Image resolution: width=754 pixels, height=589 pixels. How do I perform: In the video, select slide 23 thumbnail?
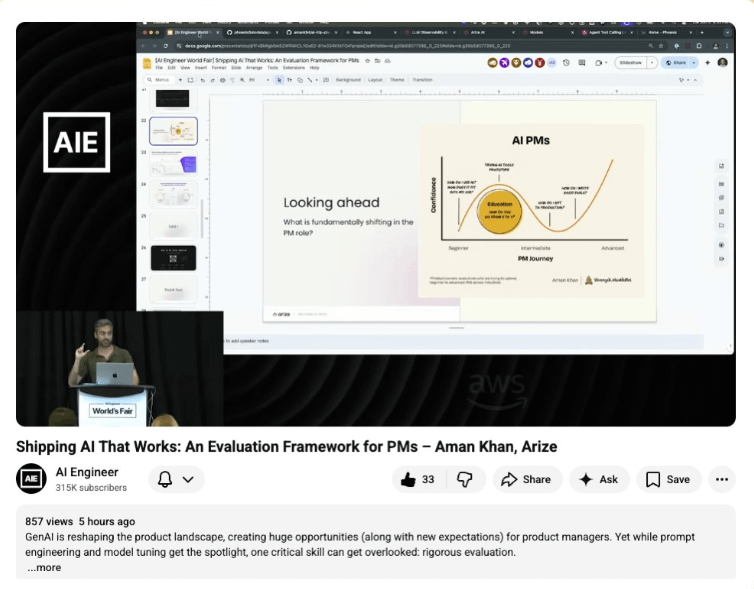pyautogui.click(x=173, y=162)
